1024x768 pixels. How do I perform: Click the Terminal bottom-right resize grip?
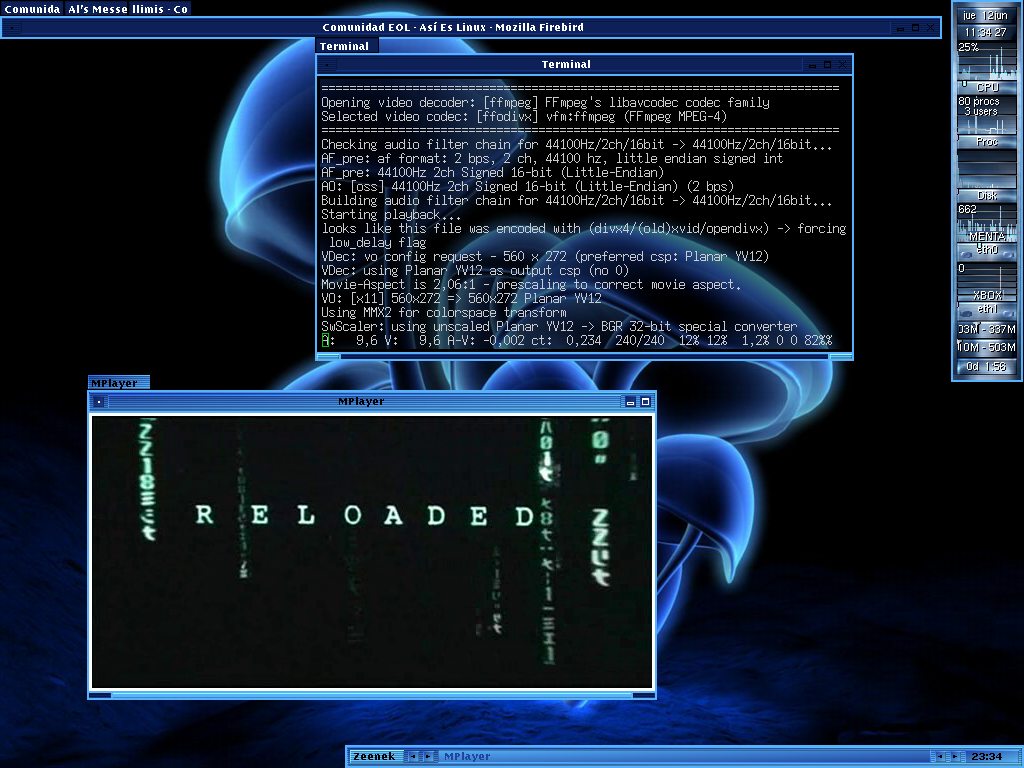(840, 357)
